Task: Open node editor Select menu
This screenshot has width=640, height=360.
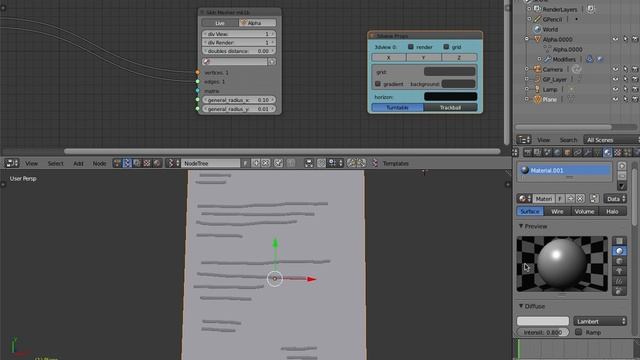Action: (x=56, y=163)
